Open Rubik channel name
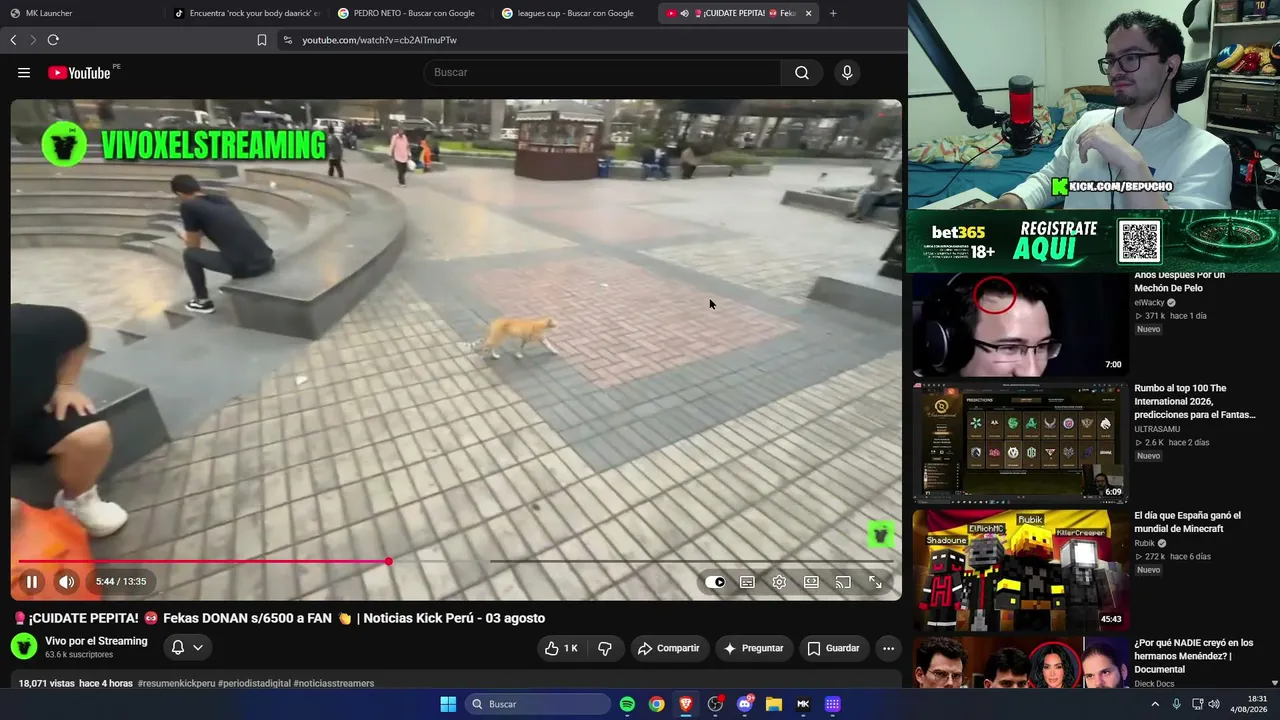The image size is (1280, 720). click(1144, 544)
